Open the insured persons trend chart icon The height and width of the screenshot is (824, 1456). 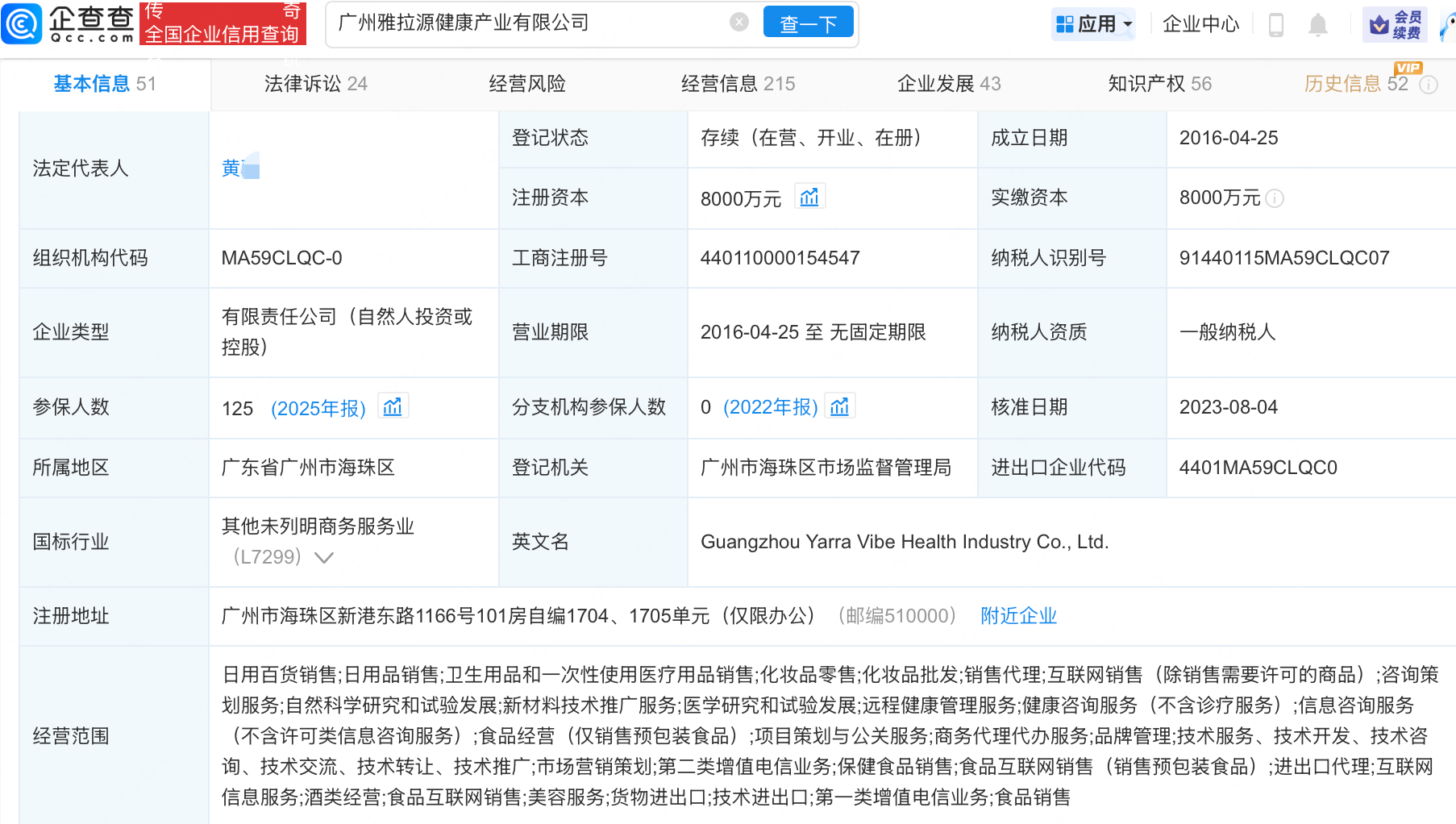[x=393, y=406]
